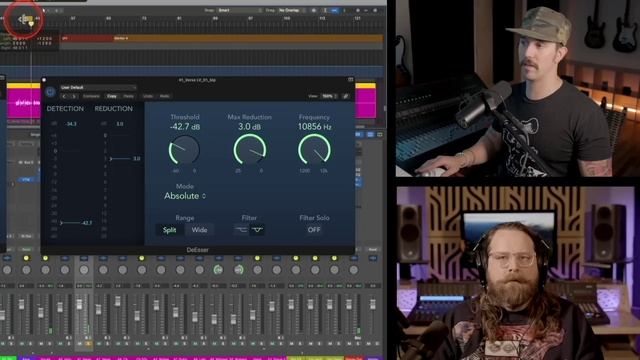Viewport: 640px width, 360px height.
Task: Select the peak filter shape icon
Action: tap(257, 230)
